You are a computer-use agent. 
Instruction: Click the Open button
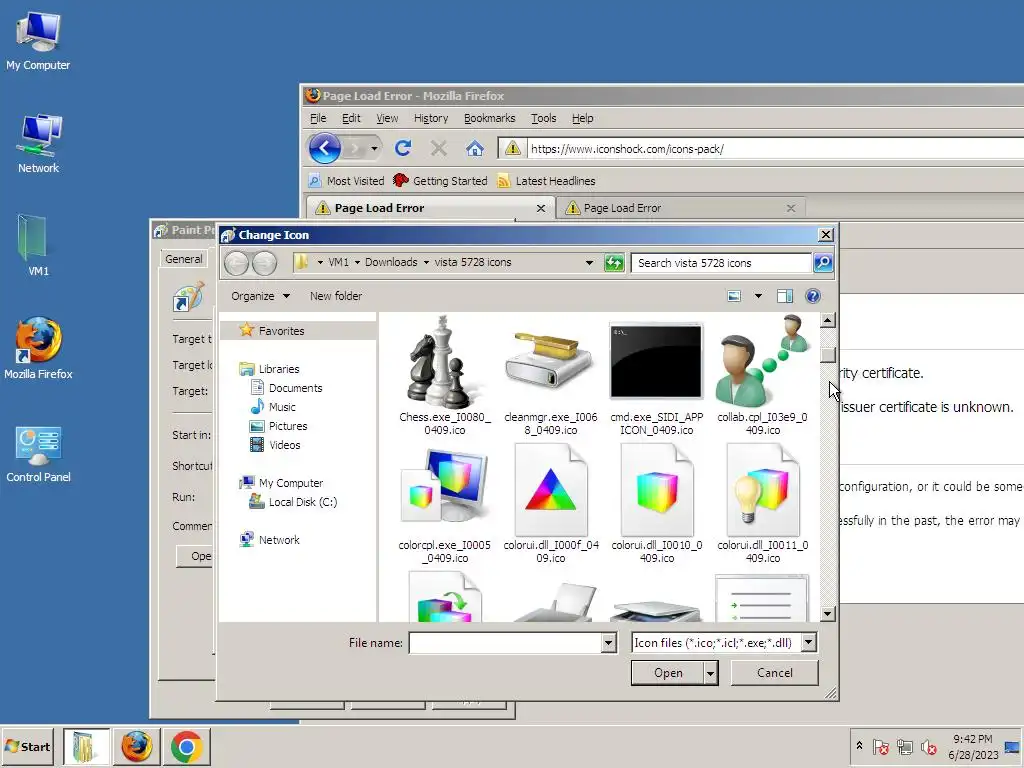(668, 673)
